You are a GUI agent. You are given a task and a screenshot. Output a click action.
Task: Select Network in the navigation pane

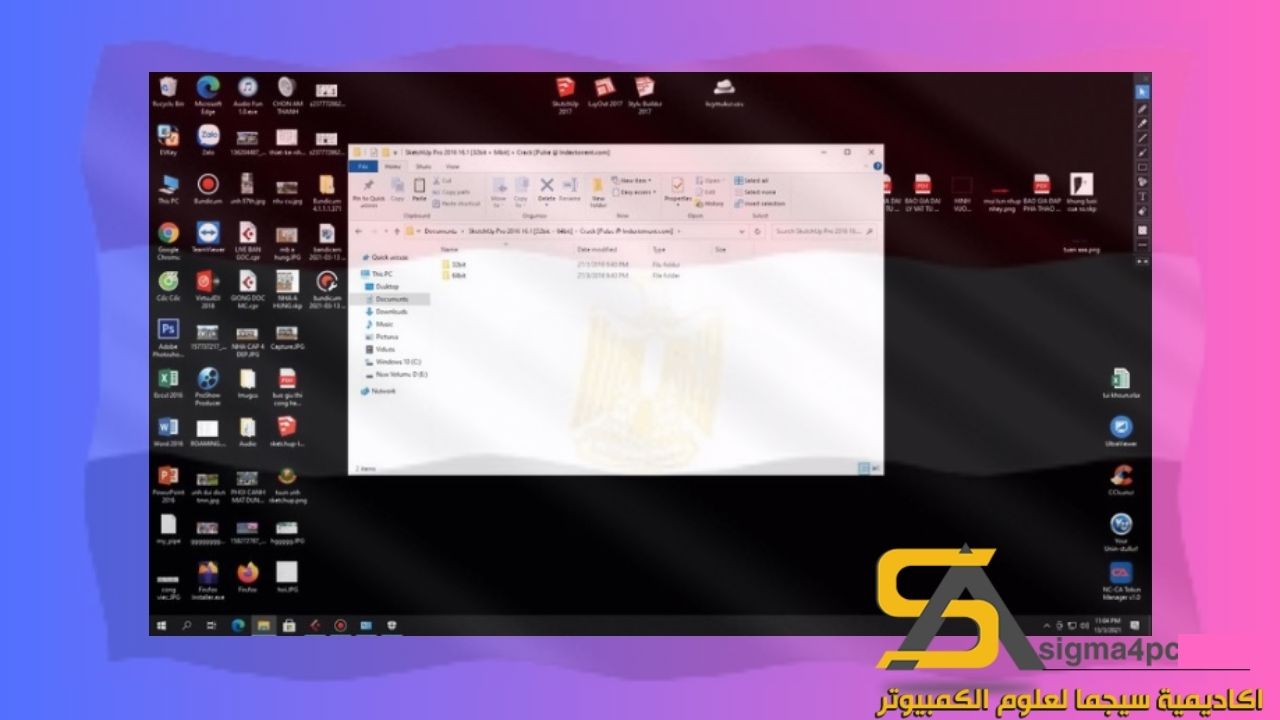click(378, 391)
